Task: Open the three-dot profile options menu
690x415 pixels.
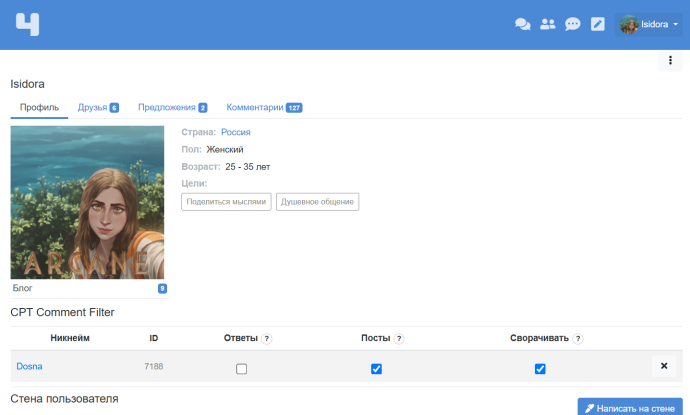Action: point(670,62)
